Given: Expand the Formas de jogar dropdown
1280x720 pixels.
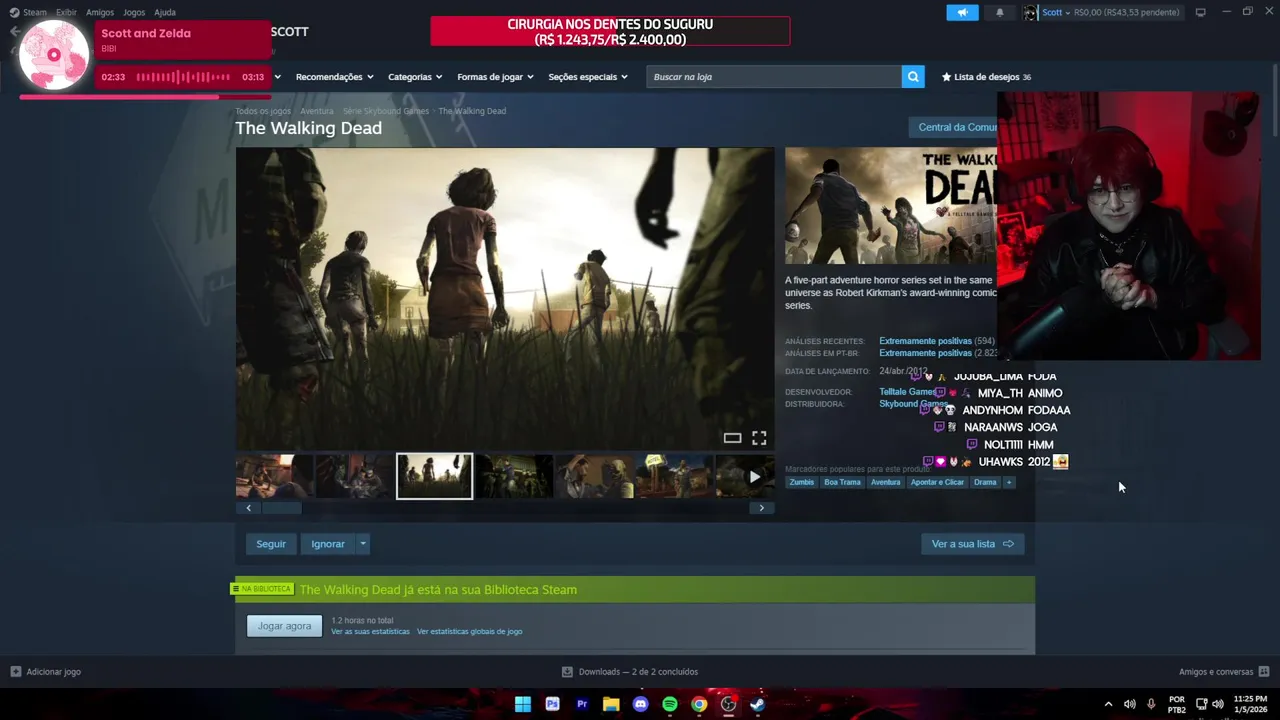Looking at the screenshot, I should point(495,77).
